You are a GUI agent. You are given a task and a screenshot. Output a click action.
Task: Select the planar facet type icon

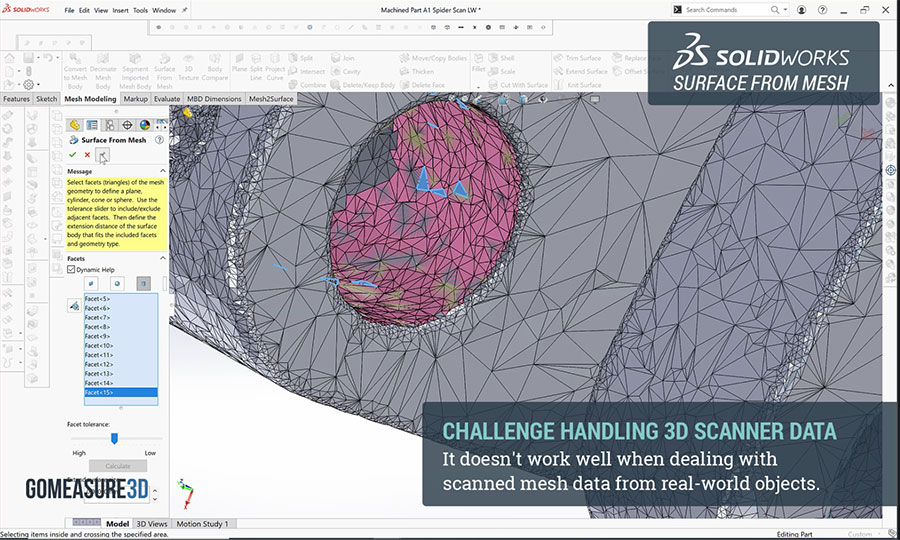(x=93, y=284)
